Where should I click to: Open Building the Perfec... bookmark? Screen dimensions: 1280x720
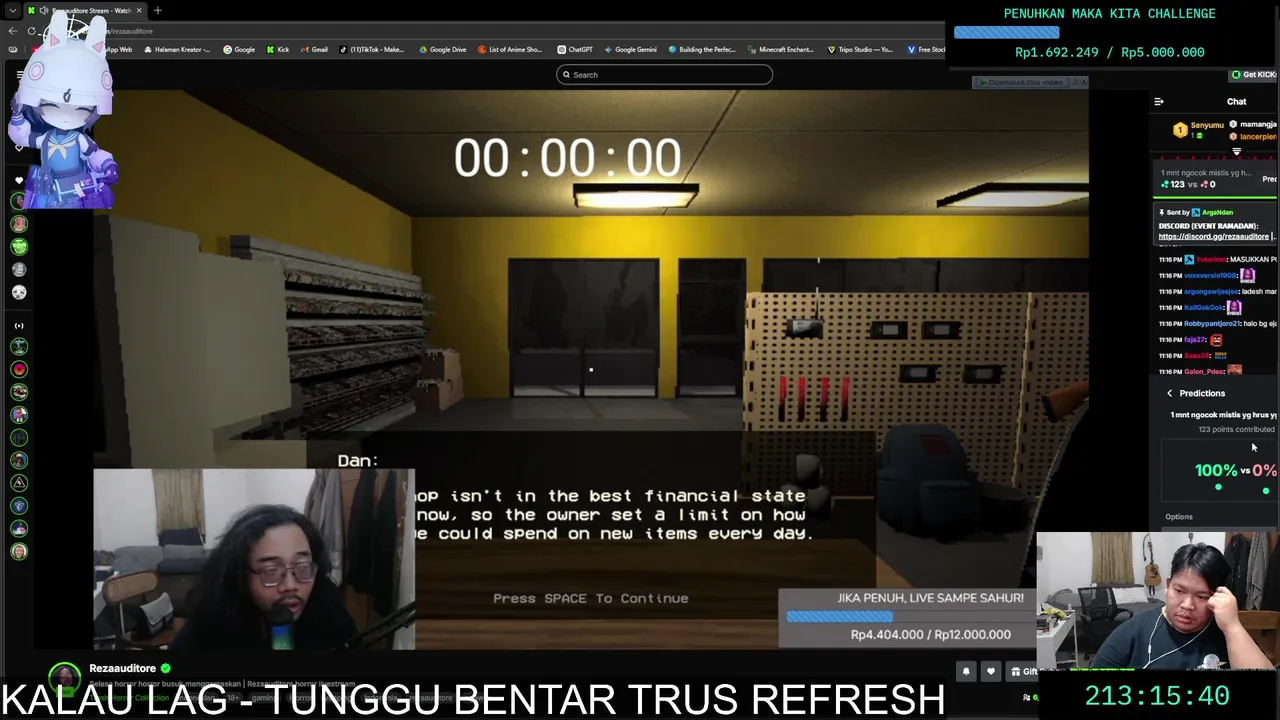click(x=700, y=49)
